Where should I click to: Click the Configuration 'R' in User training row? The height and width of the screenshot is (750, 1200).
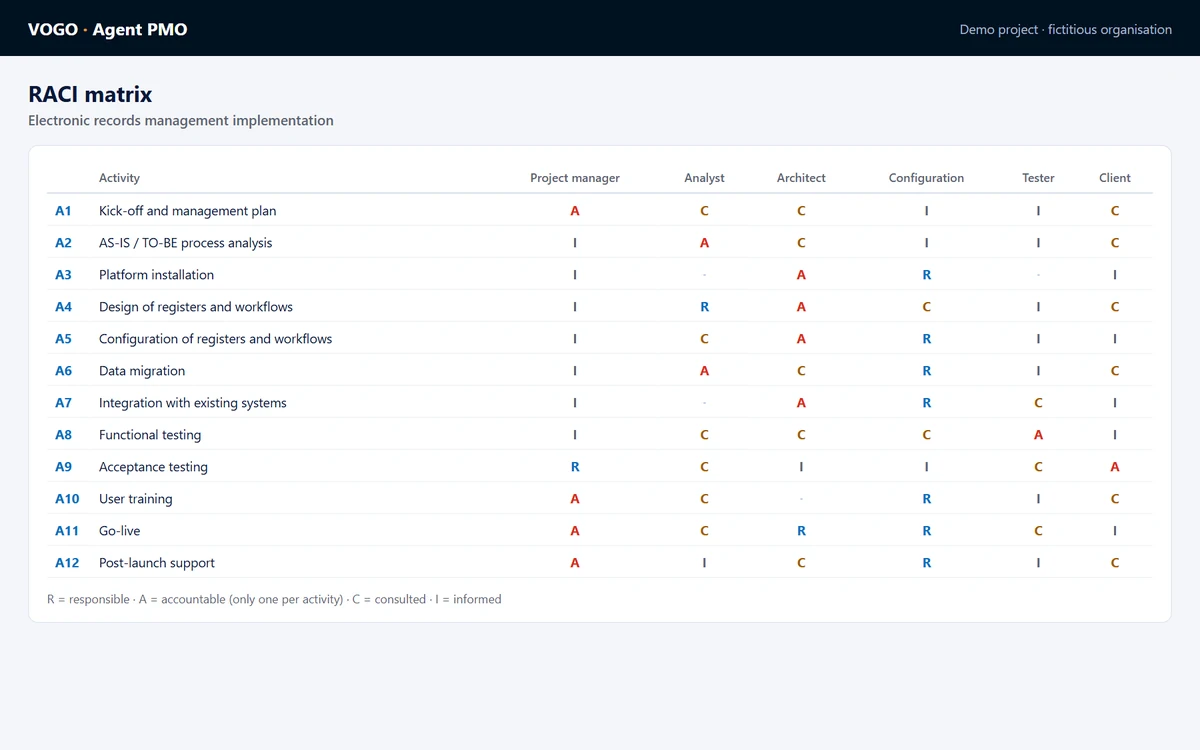click(926, 499)
